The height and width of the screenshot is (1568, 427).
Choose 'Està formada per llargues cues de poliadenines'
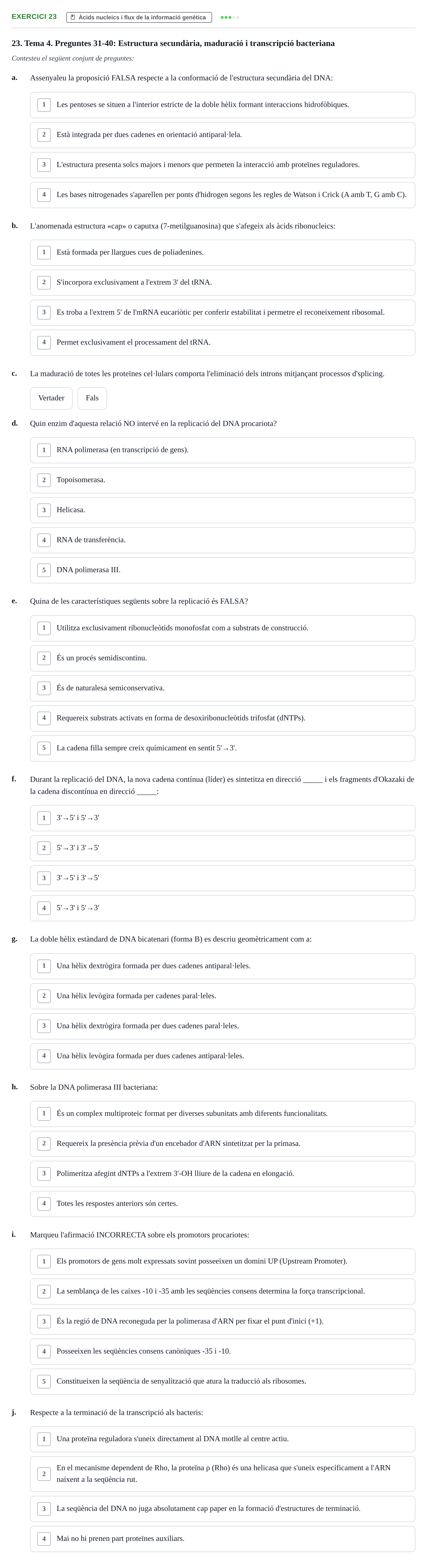tap(222, 253)
